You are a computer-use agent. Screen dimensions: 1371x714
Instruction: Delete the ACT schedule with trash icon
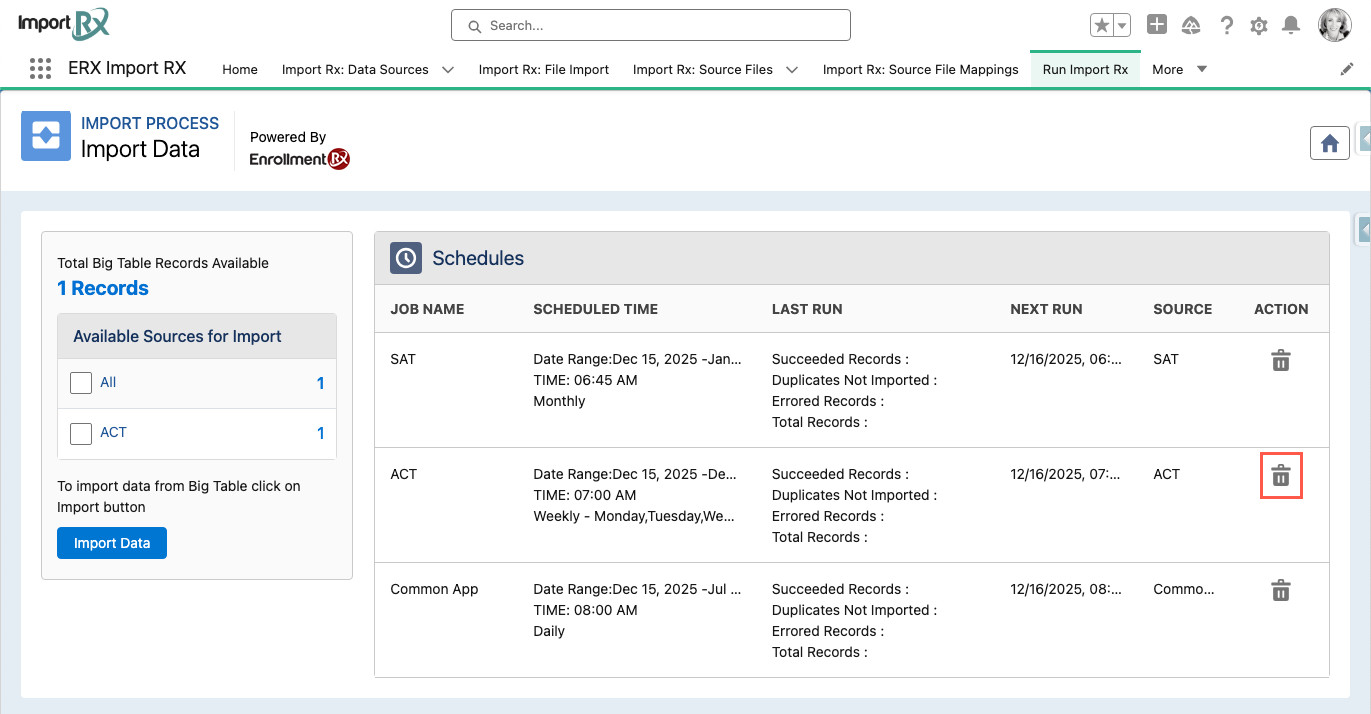[x=1280, y=476]
